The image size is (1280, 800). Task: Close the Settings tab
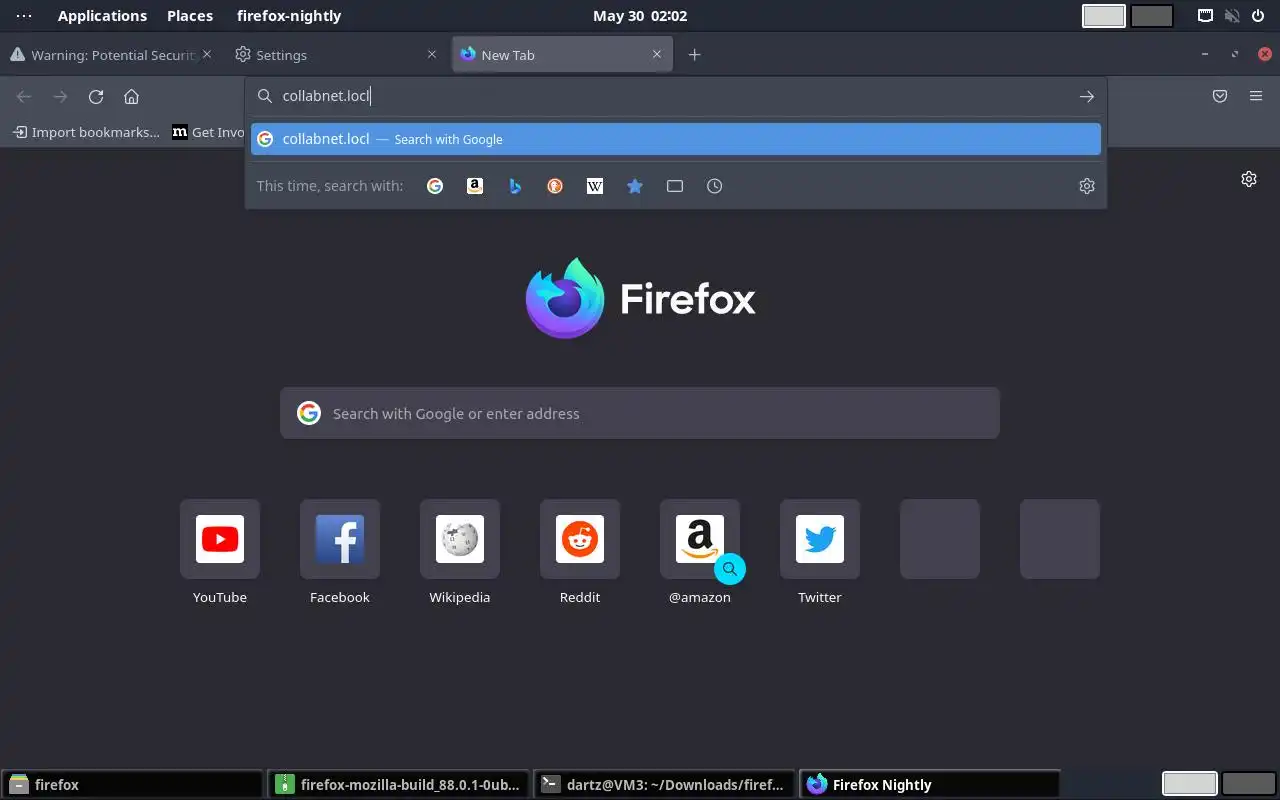432,55
